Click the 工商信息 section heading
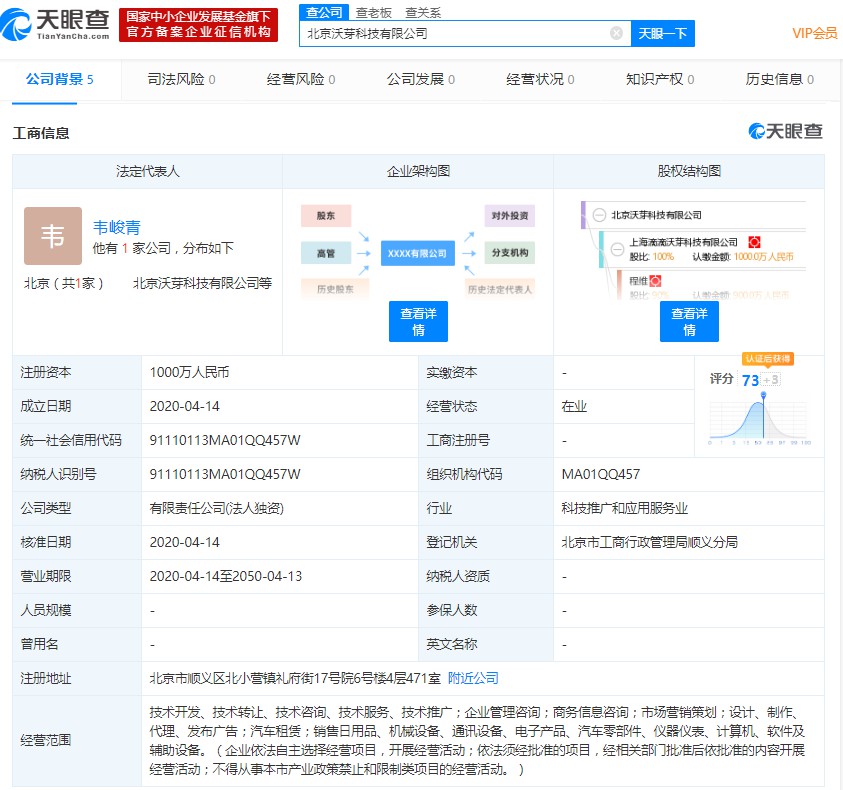Image resolution: width=843 pixels, height=790 pixels. click(41, 133)
